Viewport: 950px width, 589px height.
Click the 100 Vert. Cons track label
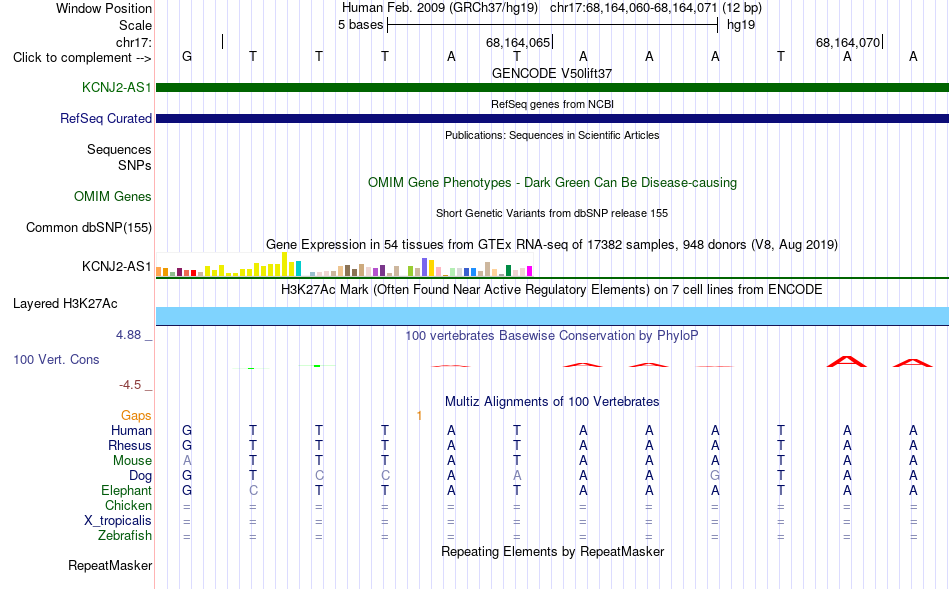[56, 359]
